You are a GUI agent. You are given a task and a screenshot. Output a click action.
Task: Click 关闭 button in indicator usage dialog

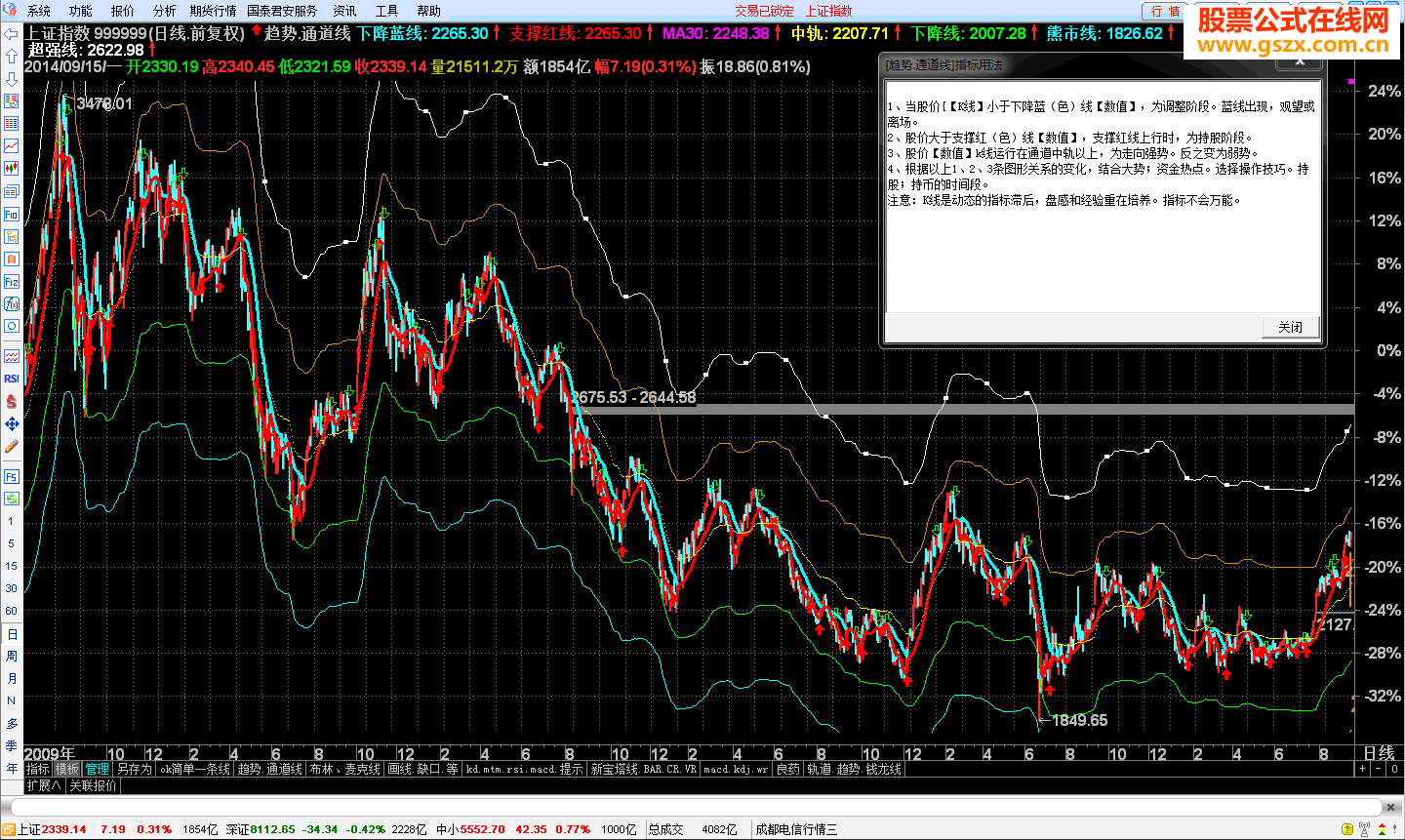pos(1290,327)
